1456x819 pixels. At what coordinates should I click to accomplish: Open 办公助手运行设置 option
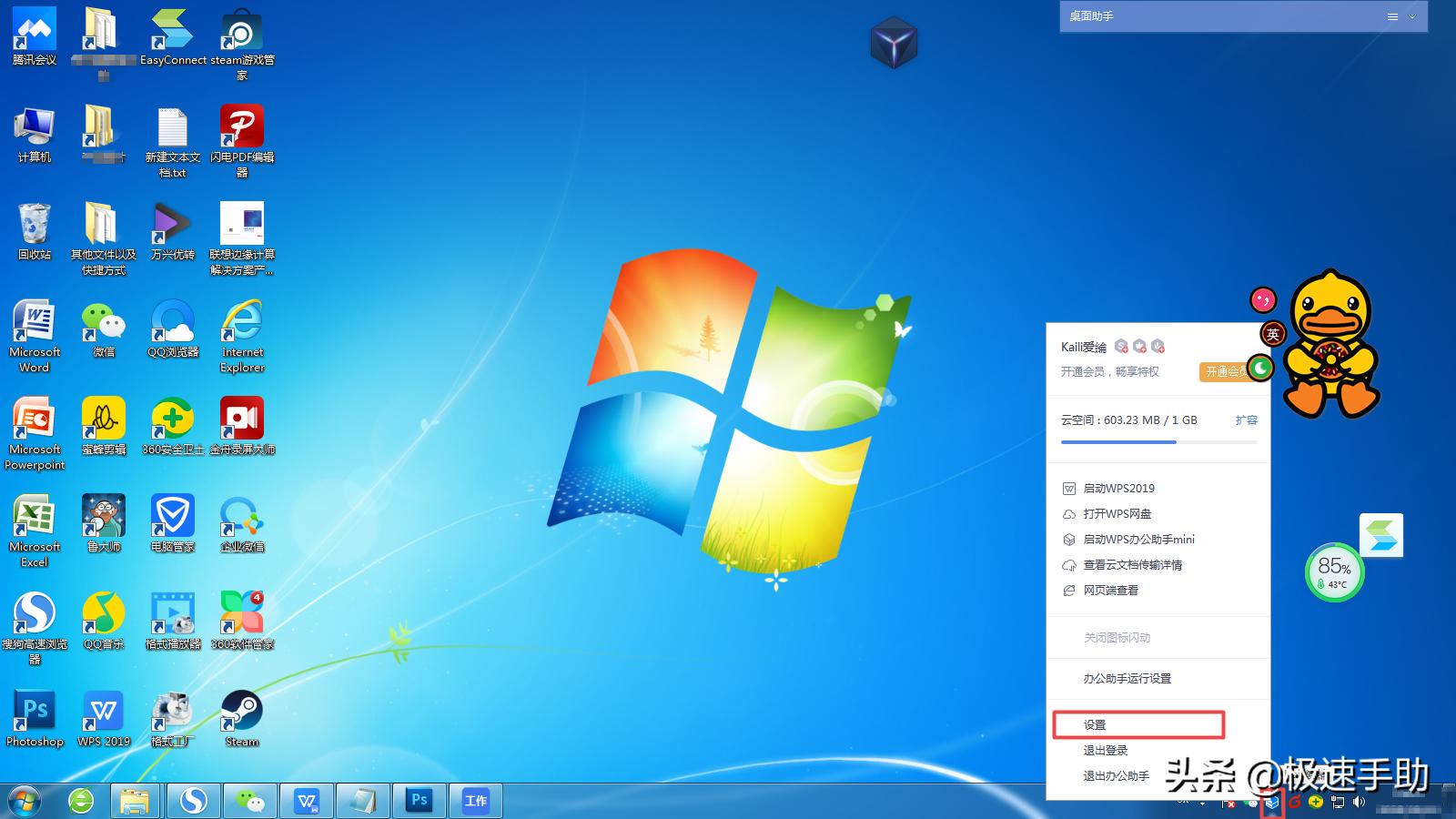(1127, 679)
